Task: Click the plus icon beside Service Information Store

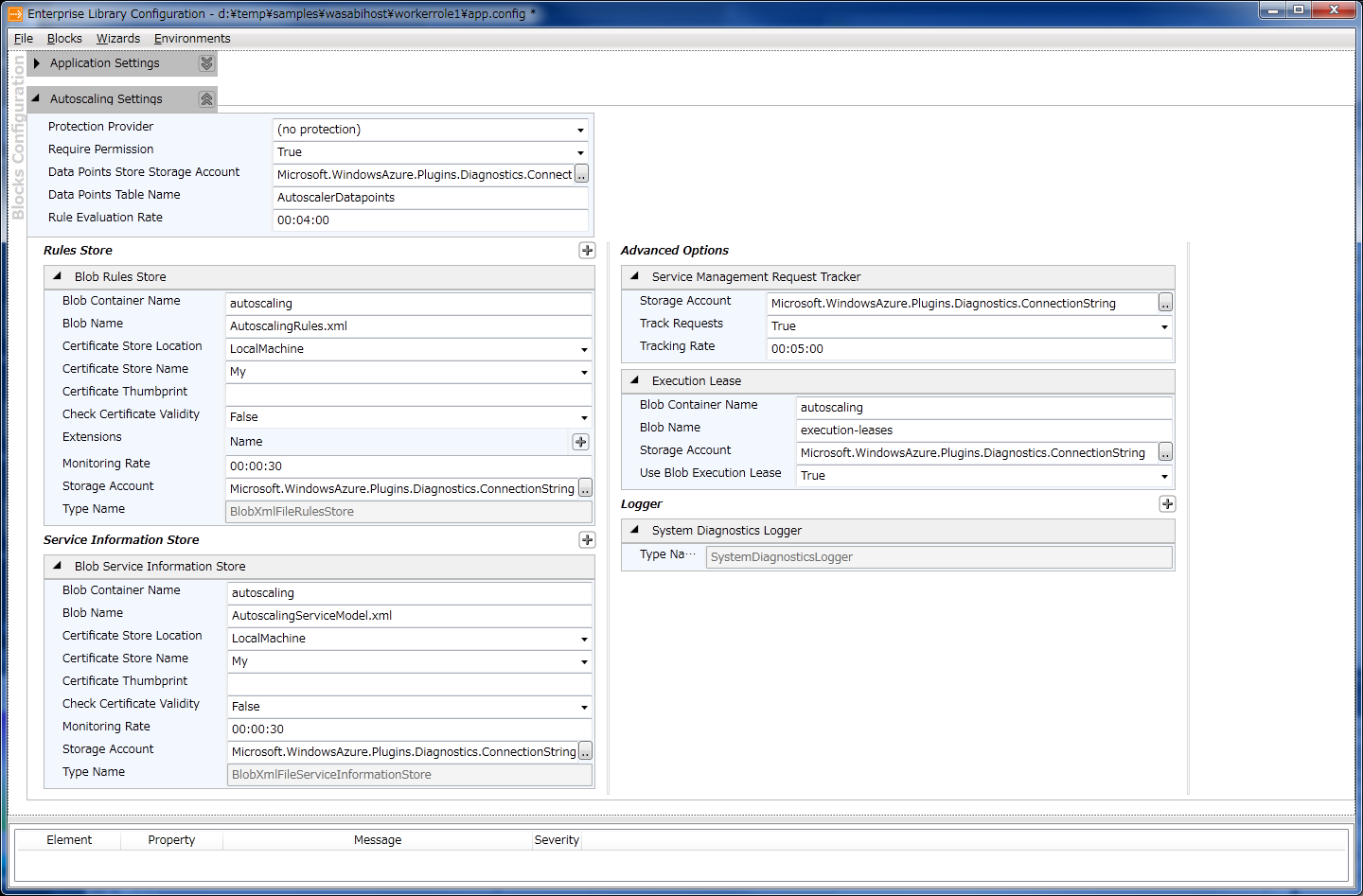Action: coord(587,540)
